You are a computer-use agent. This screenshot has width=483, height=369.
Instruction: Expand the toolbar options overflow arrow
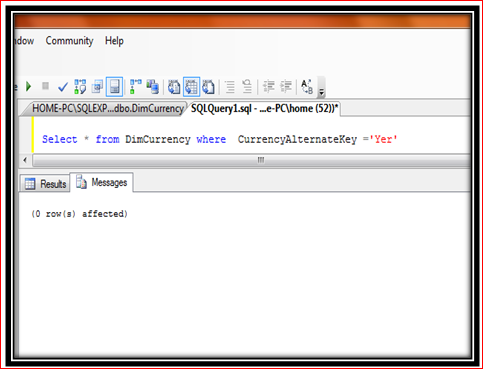(321, 92)
